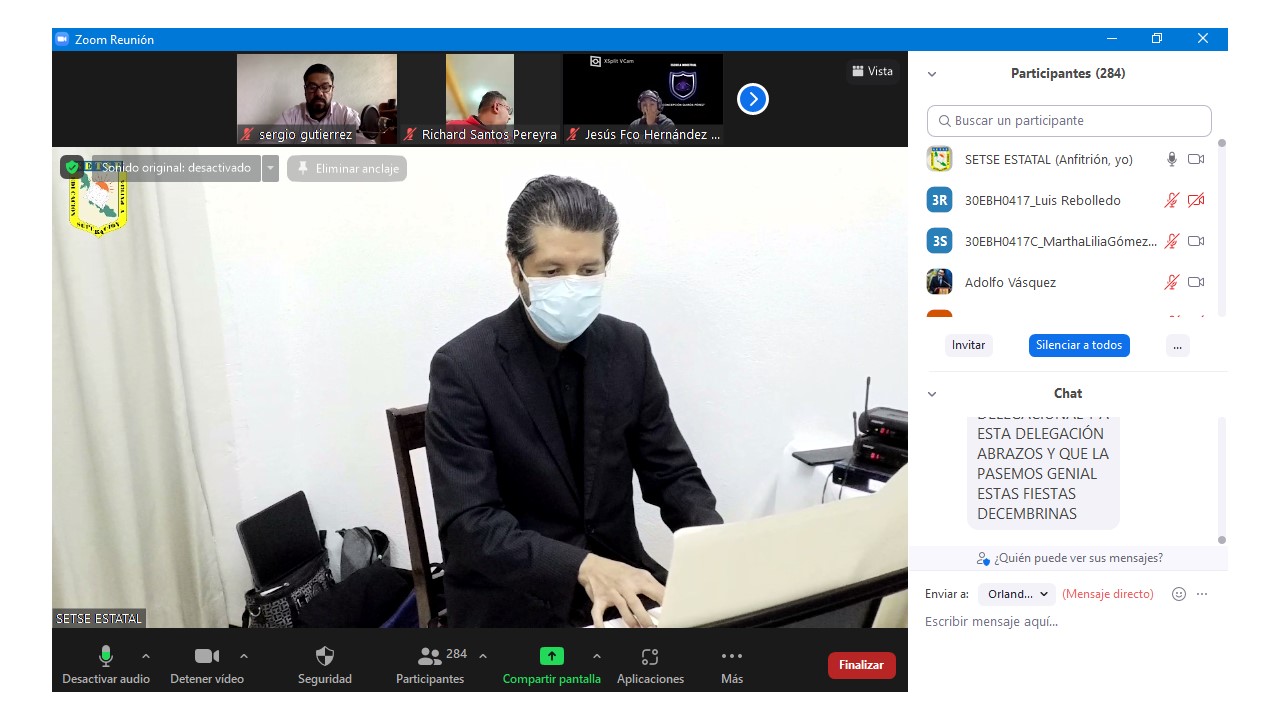Toggle SETSE ESTATAL camera icon
1280x720 pixels.
point(1196,159)
